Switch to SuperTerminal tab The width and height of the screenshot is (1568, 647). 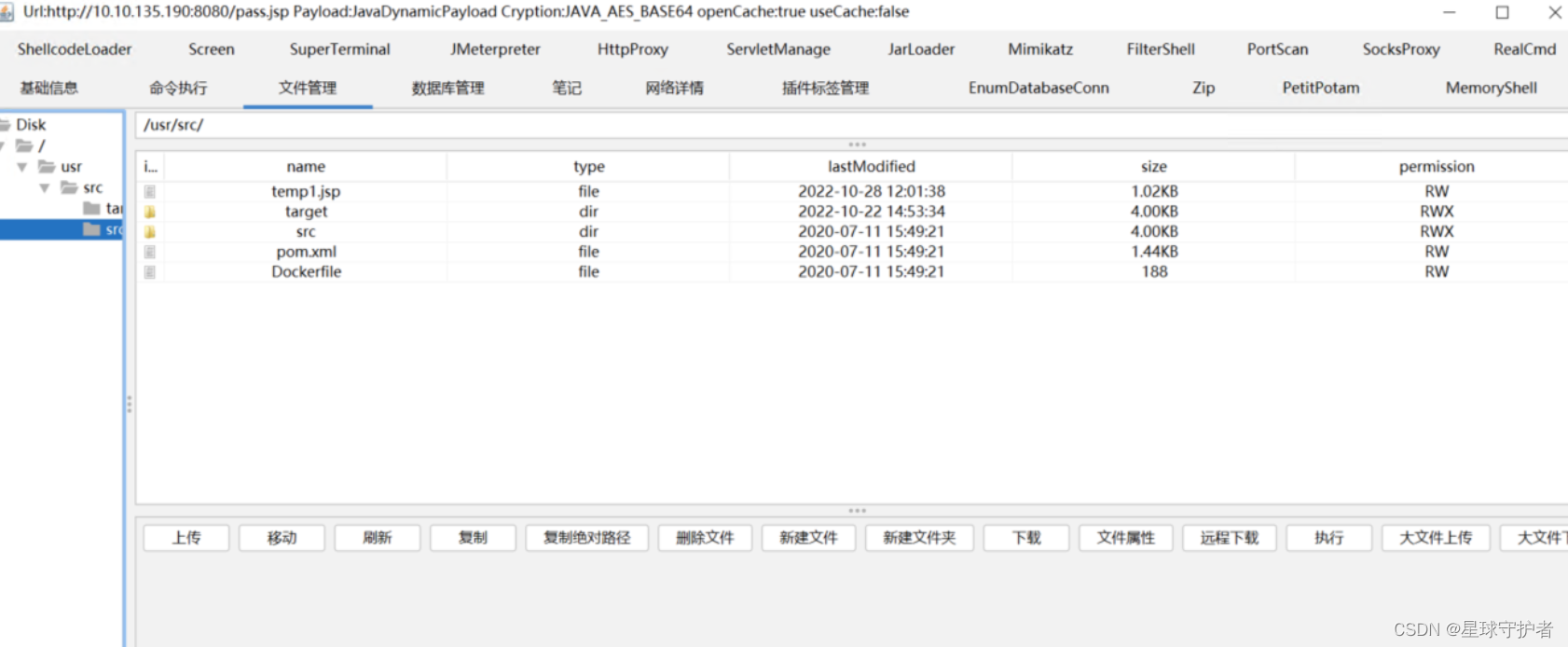pos(340,49)
